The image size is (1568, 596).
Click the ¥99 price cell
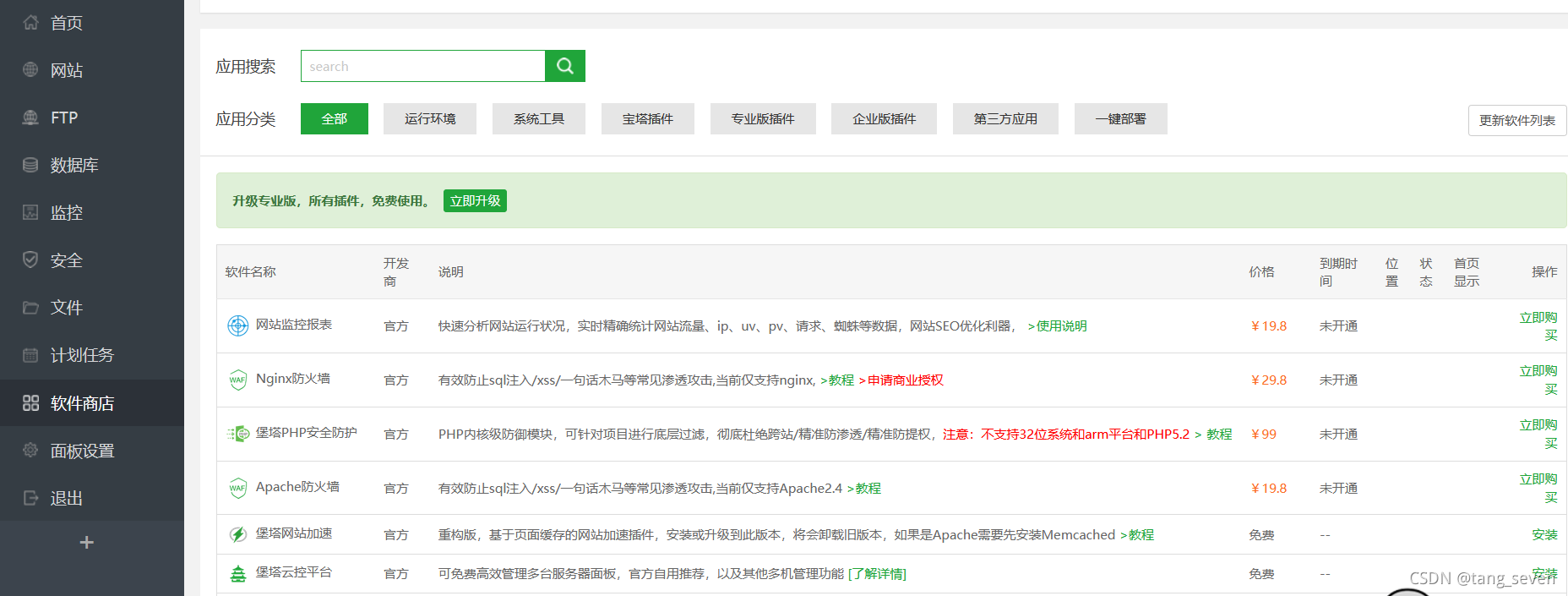(x=1263, y=435)
